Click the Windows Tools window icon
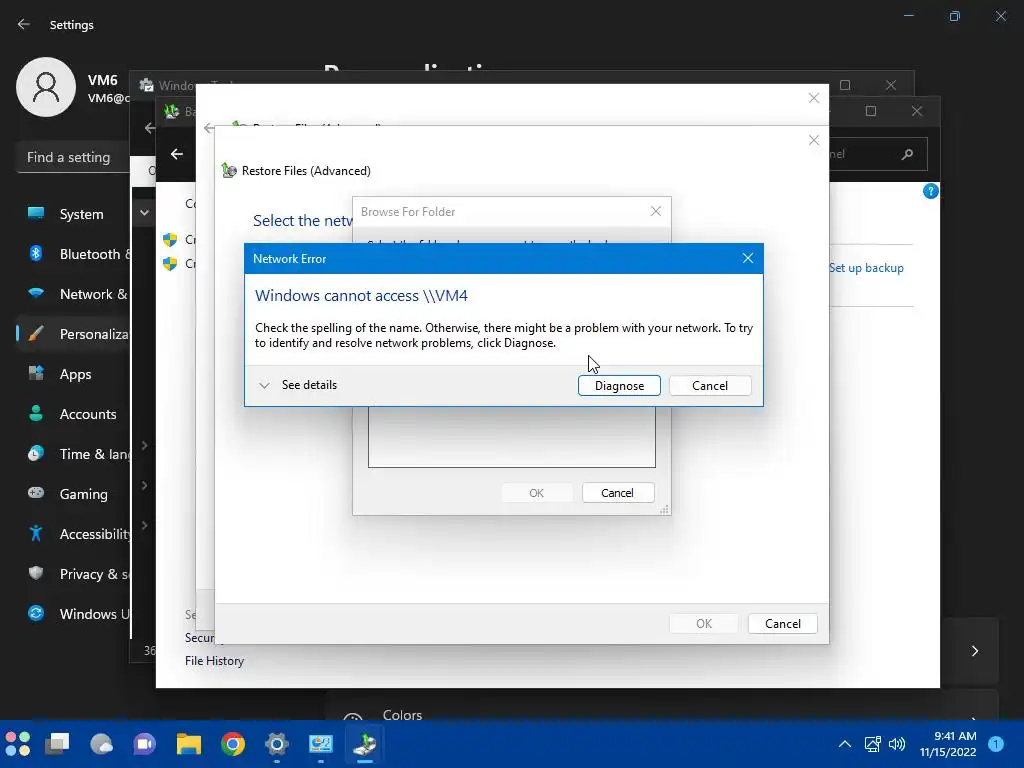 pyautogui.click(x=147, y=85)
